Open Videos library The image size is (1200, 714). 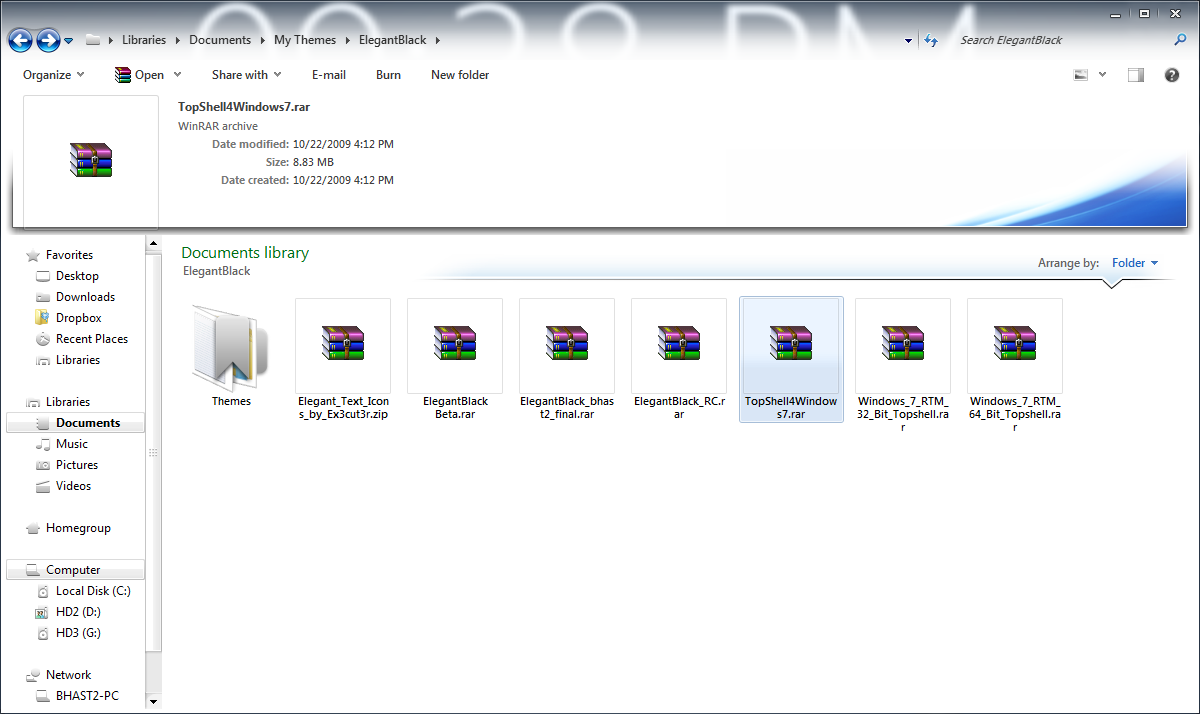pyautogui.click(x=73, y=486)
